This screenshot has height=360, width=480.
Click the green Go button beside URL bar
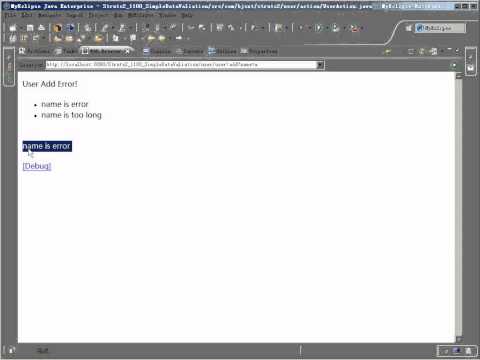coord(453,65)
